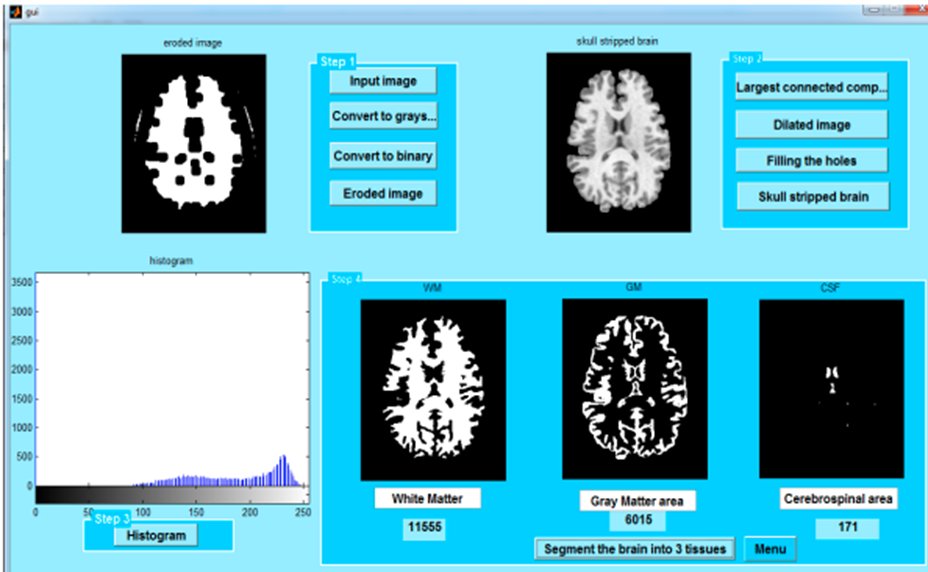Open the Menu button
The height and width of the screenshot is (572, 928).
click(770, 549)
